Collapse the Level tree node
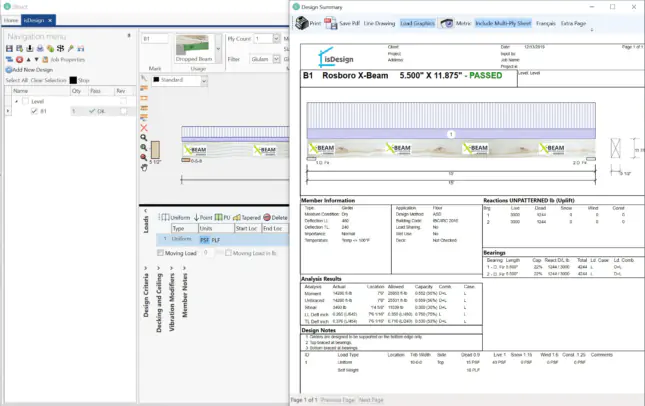Viewport: 645px width, 406px height. point(16,101)
